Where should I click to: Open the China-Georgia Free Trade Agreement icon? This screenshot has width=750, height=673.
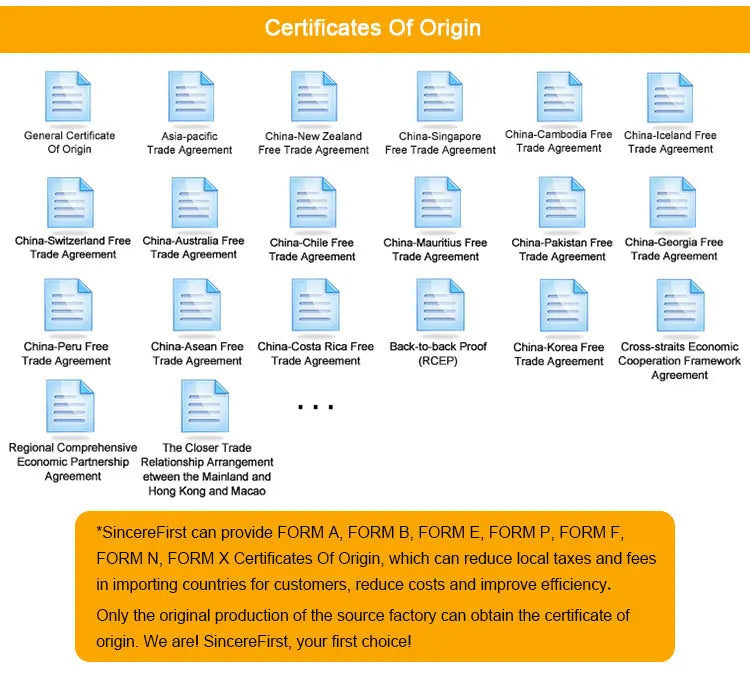tap(673, 202)
